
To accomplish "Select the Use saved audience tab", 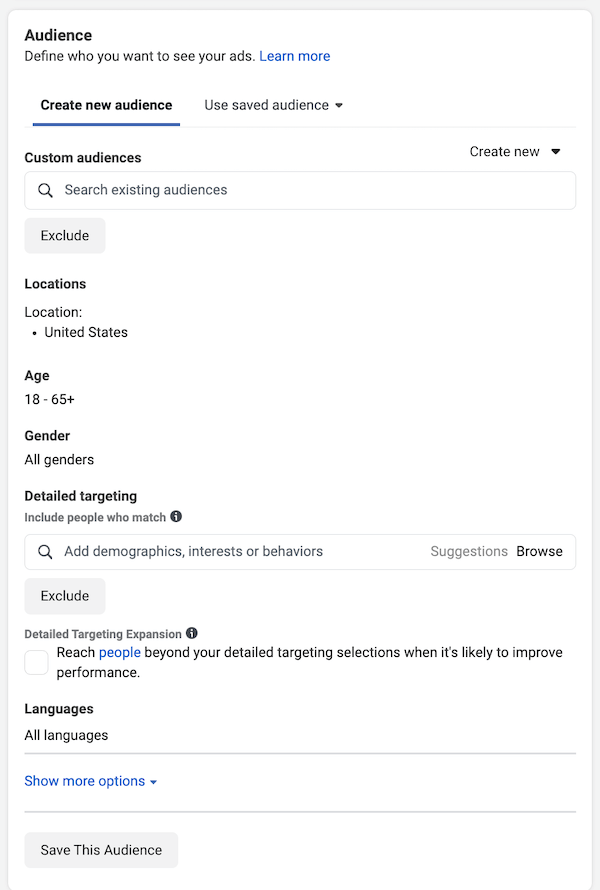I will pyautogui.click(x=266, y=105).
